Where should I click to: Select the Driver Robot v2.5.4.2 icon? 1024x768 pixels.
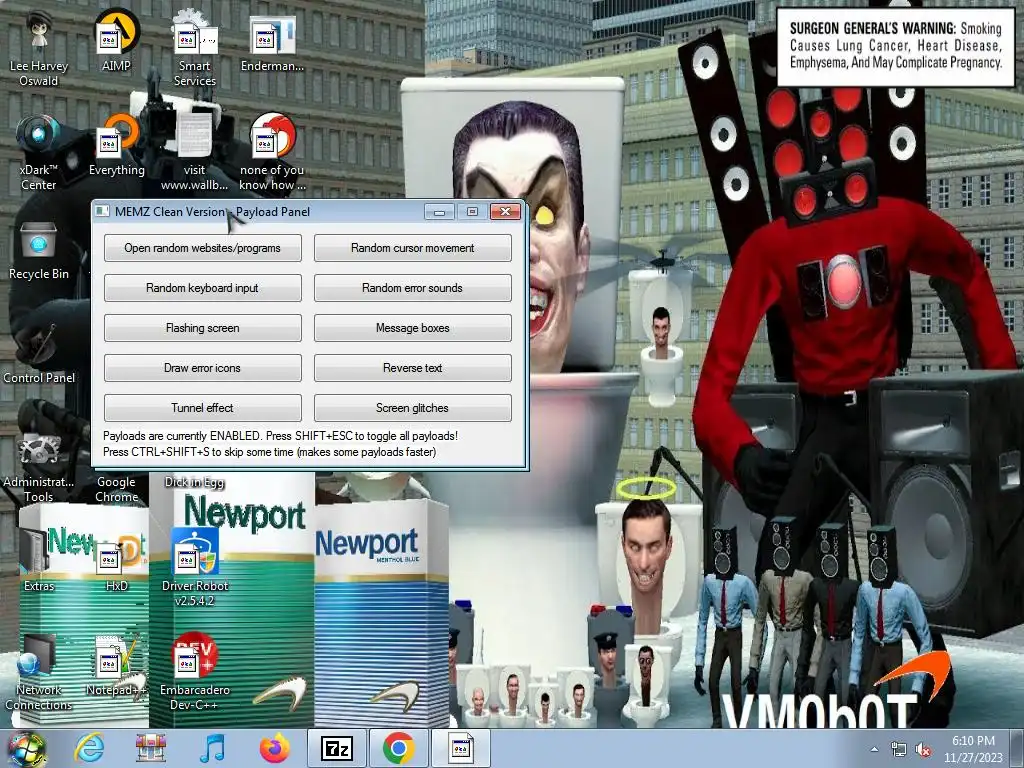pos(195,567)
